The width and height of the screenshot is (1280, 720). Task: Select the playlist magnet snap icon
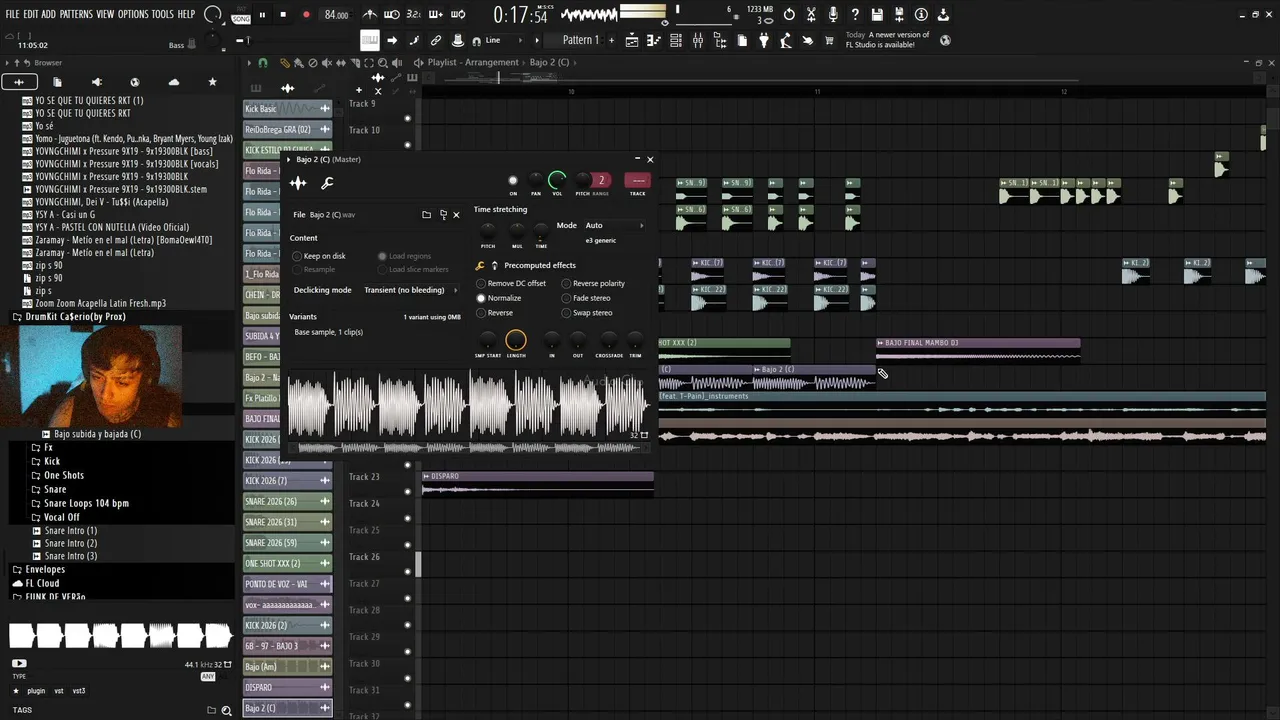pyautogui.click(x=263, y=63)
